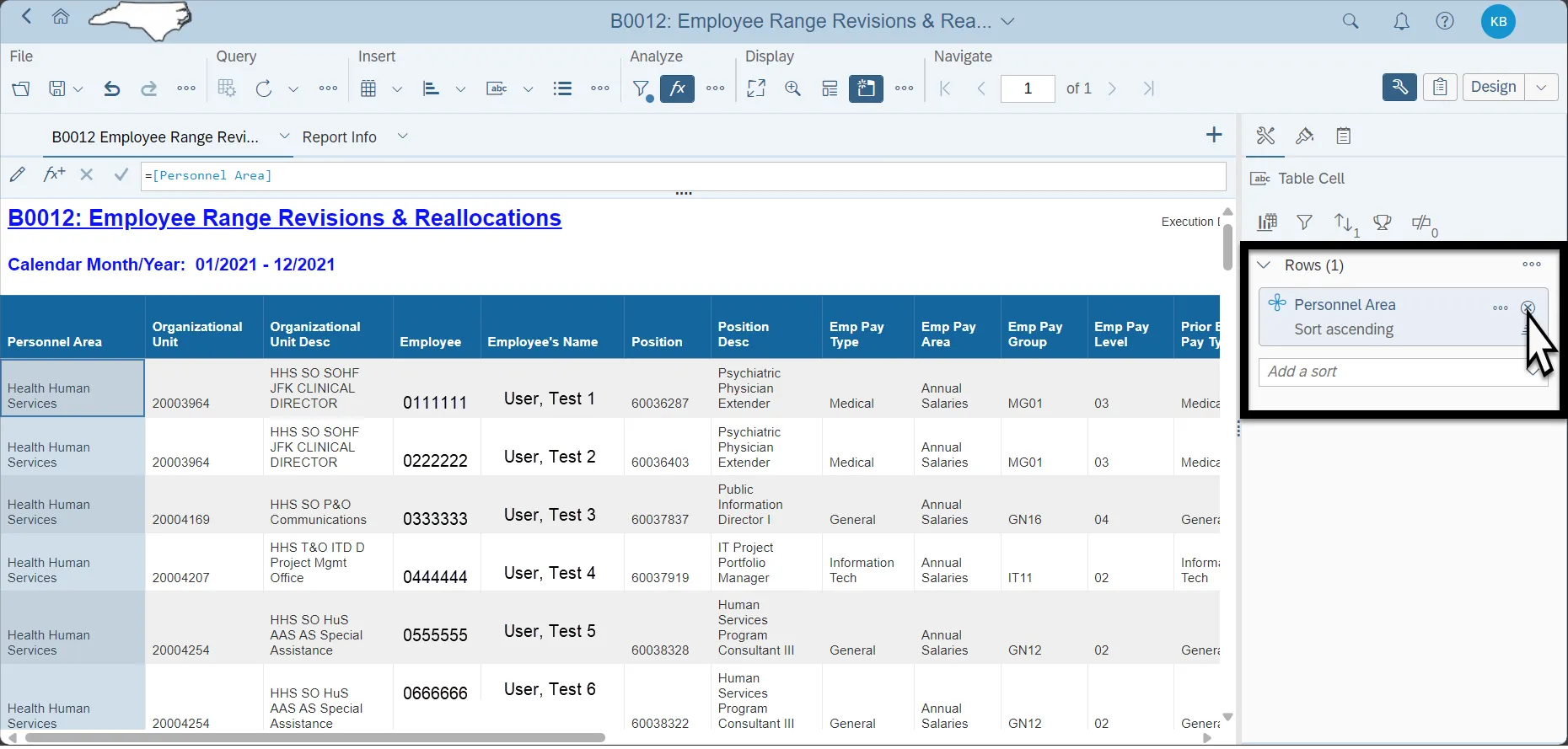Expand the report title dropdown chevron
Viewport: 1568px width, 749px height.
click(x=1008, y=22)
